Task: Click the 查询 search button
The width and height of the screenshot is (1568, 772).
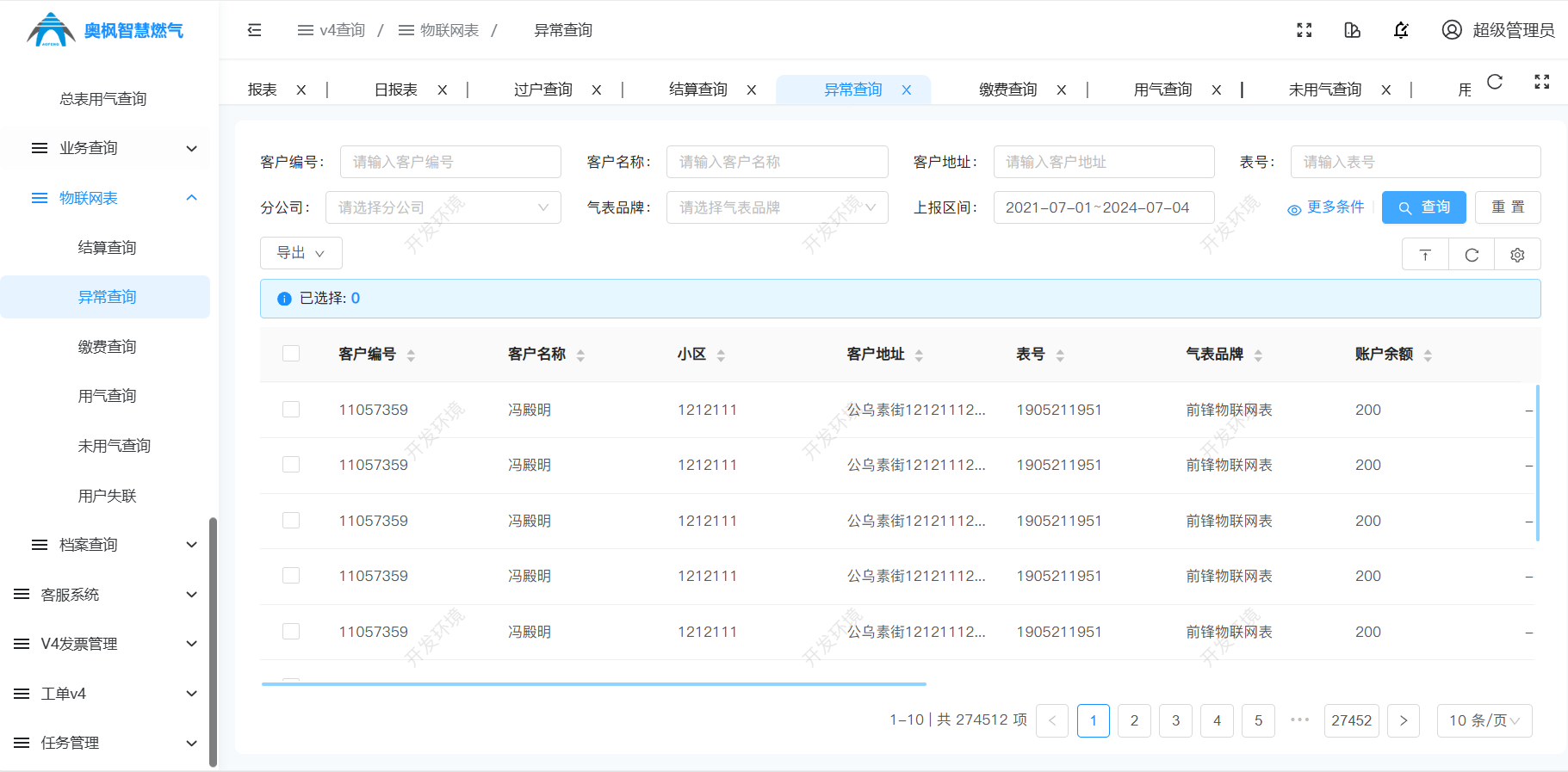Action: coord(1424,207)
